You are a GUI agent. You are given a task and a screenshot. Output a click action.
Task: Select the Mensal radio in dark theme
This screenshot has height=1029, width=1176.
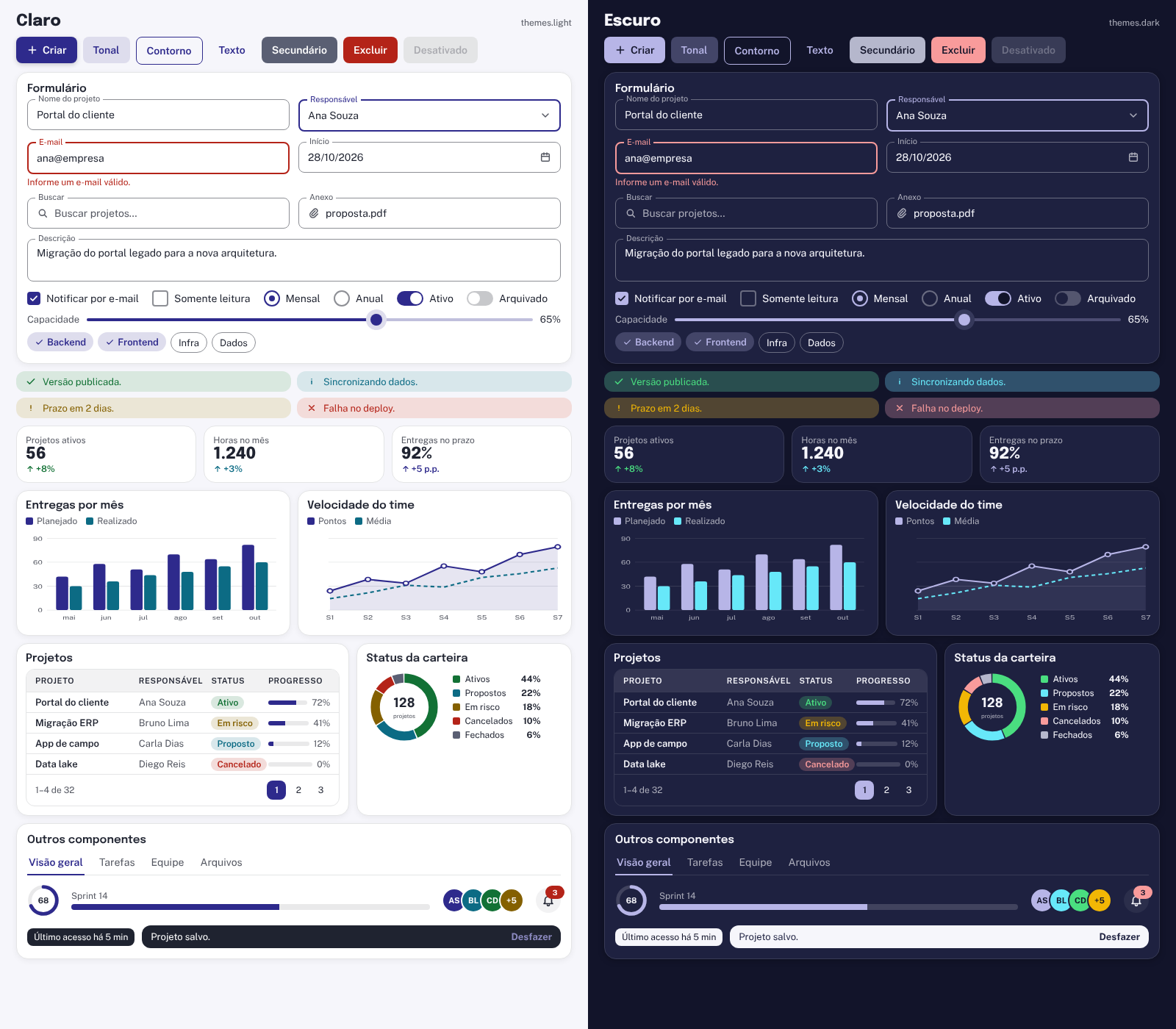860,298
